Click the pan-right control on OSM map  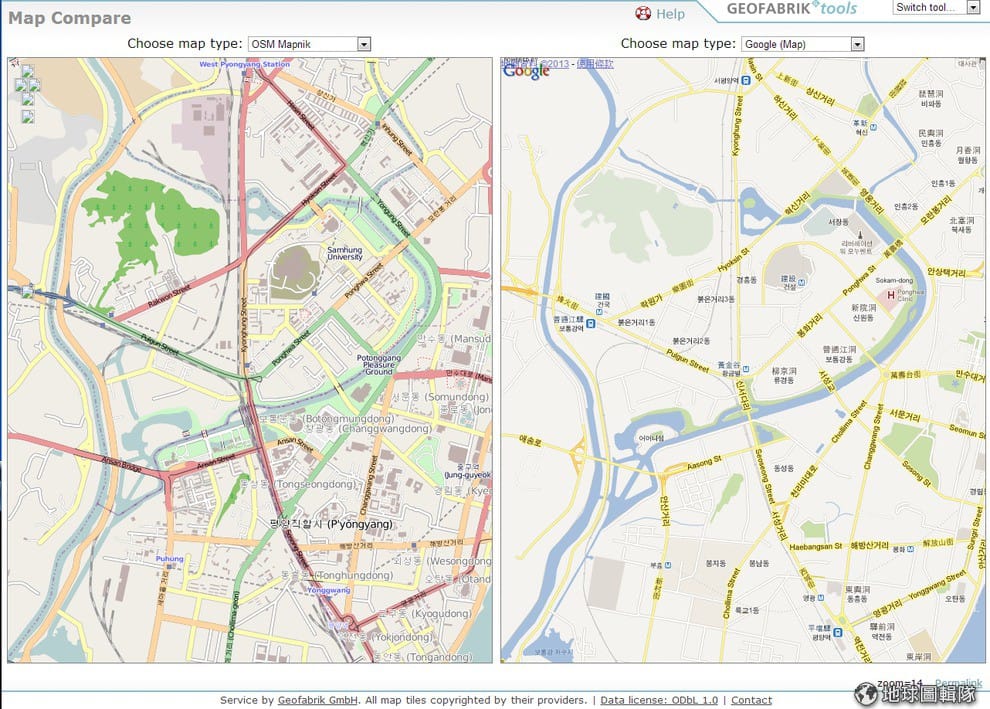coord(34,85)
